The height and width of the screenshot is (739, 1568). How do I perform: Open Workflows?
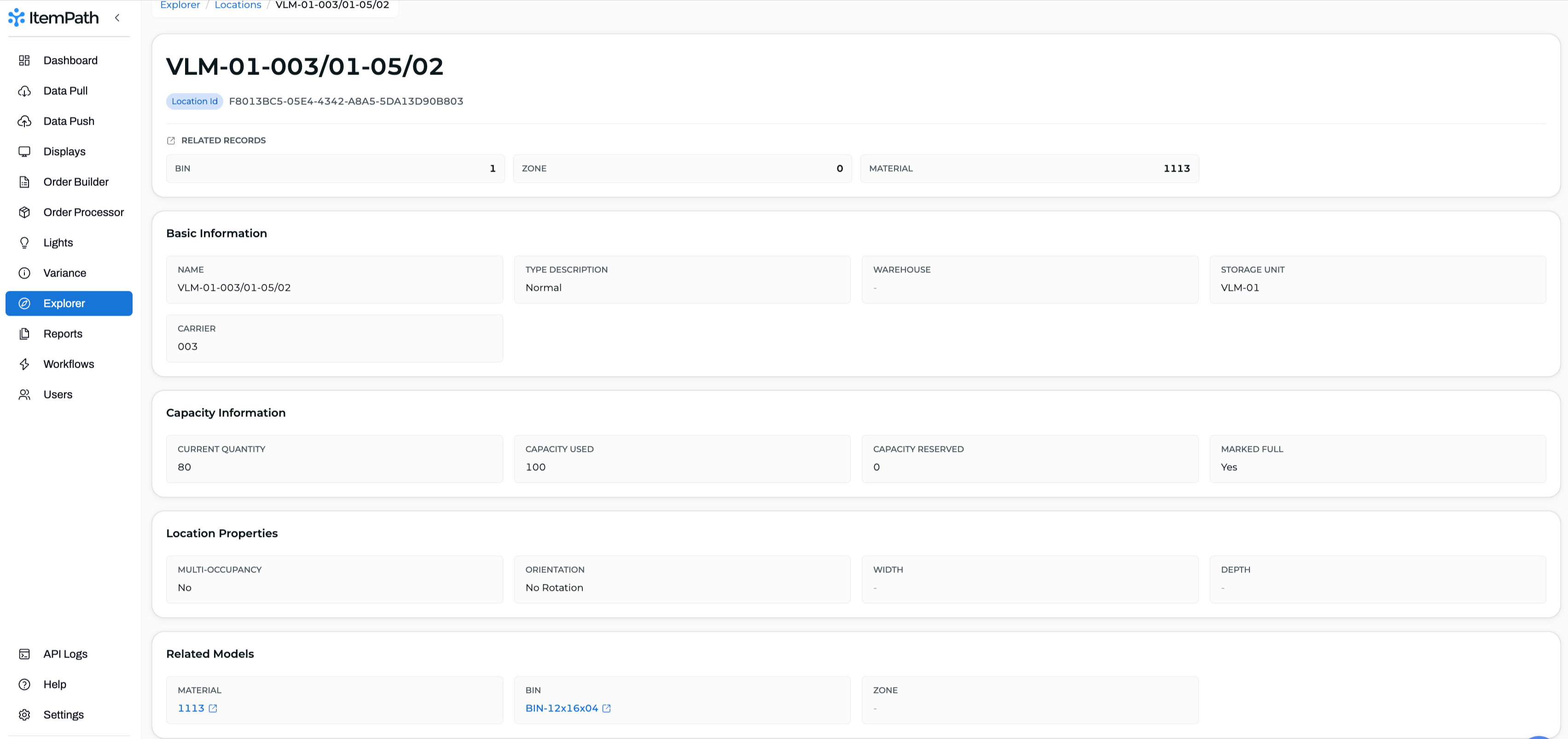[x=69, y=364]
